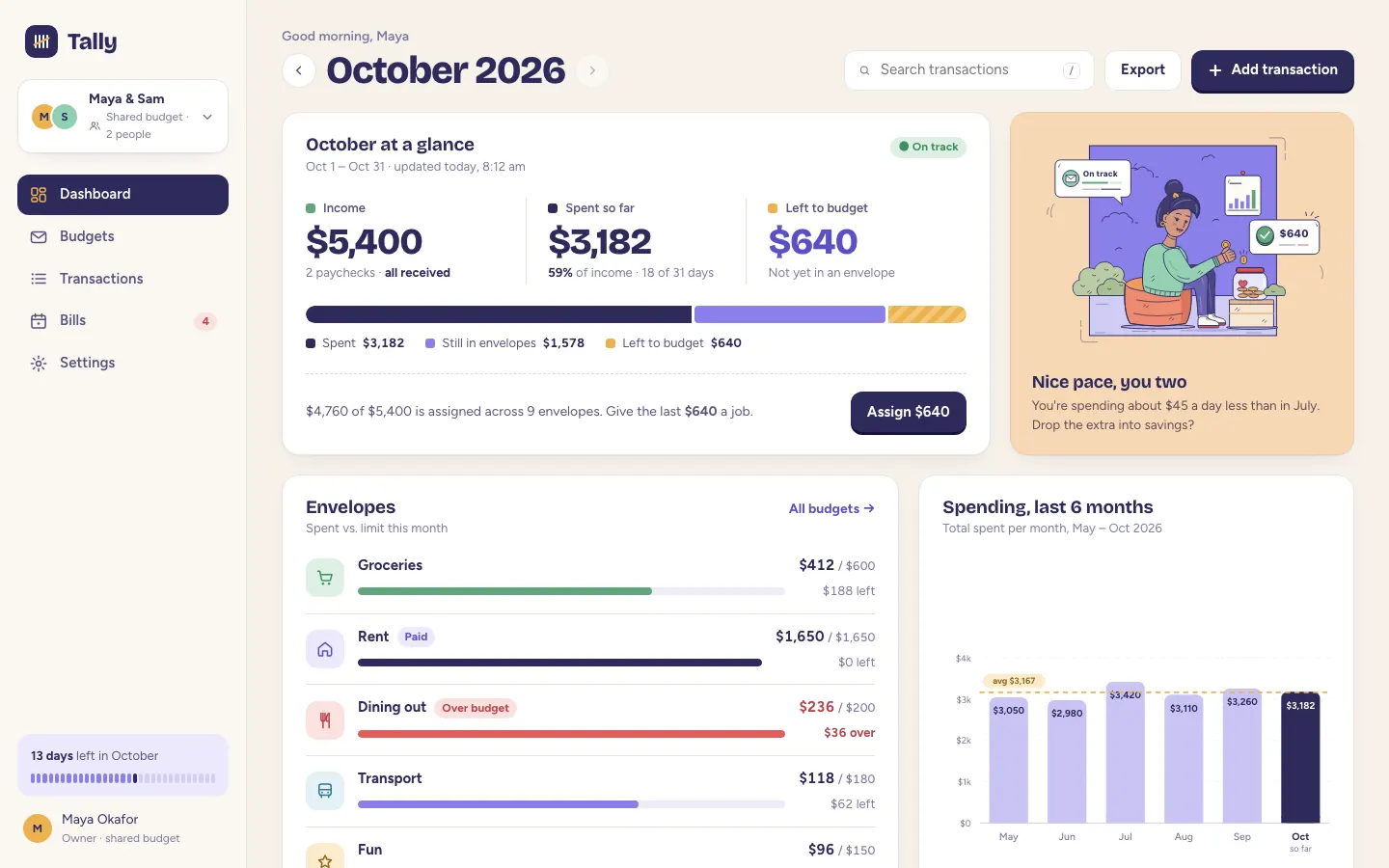The image size is (1389, 868).
Task: Click the Tally logo icon
Action: 41,41
